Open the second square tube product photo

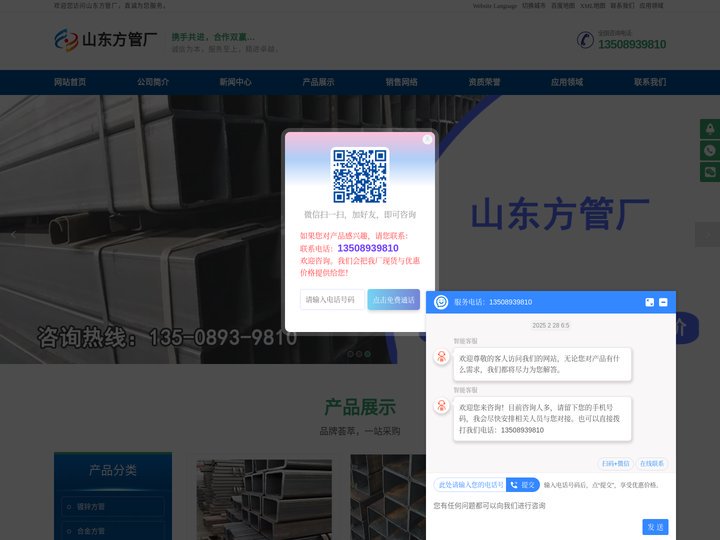(388, 497)
